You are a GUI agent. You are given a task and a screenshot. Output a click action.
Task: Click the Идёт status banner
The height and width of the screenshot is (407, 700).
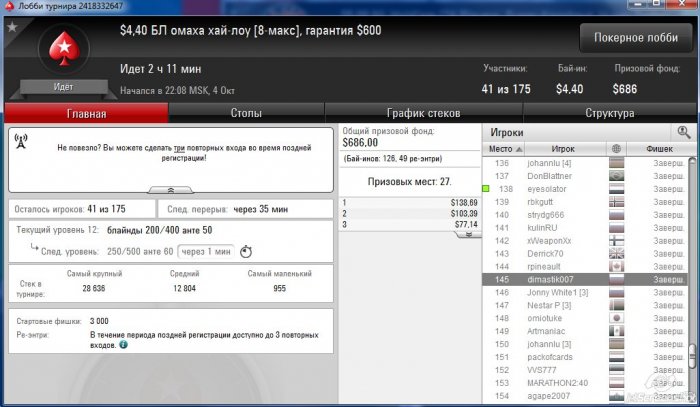[x=63, y=87]
